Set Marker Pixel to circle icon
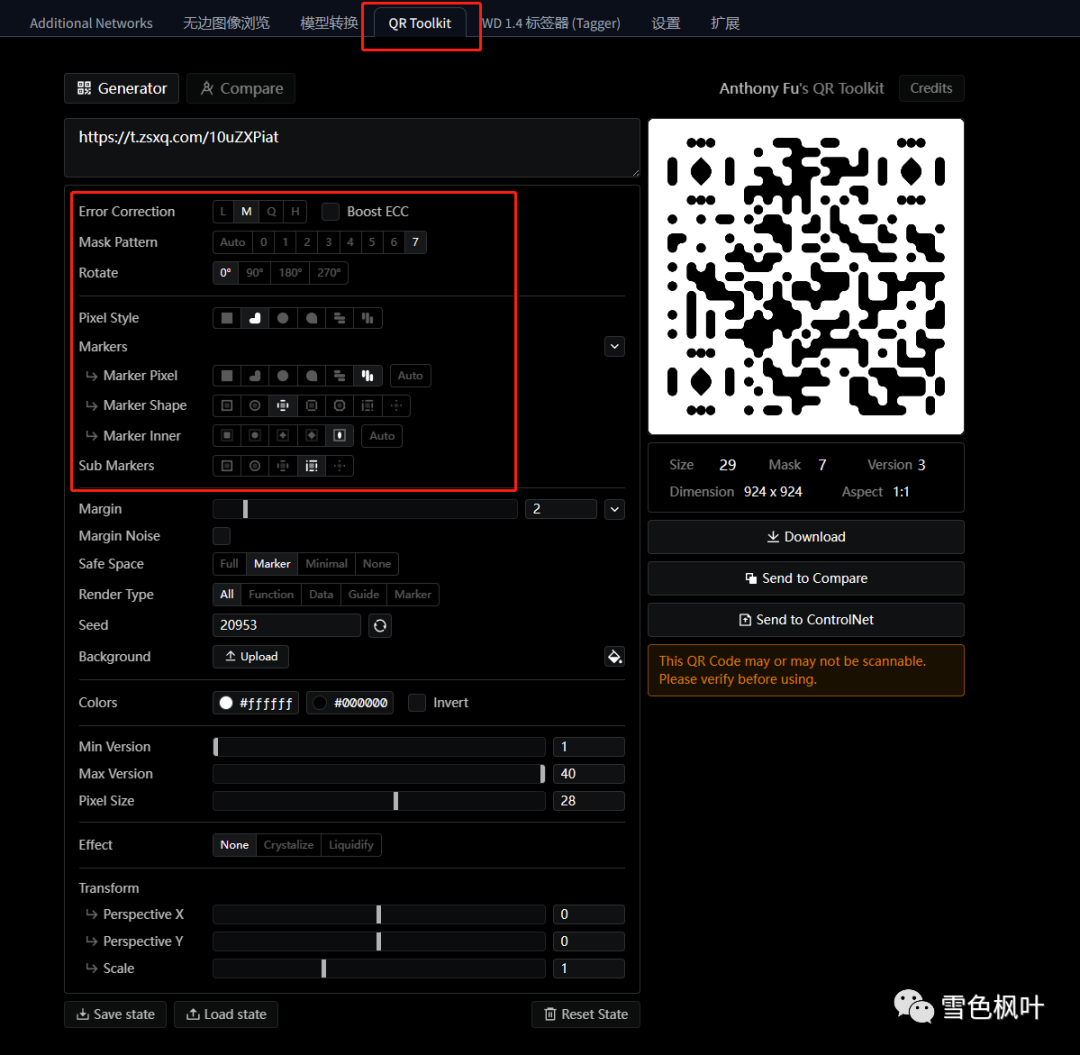The image size is (1080, 1055). coord(283,375)
